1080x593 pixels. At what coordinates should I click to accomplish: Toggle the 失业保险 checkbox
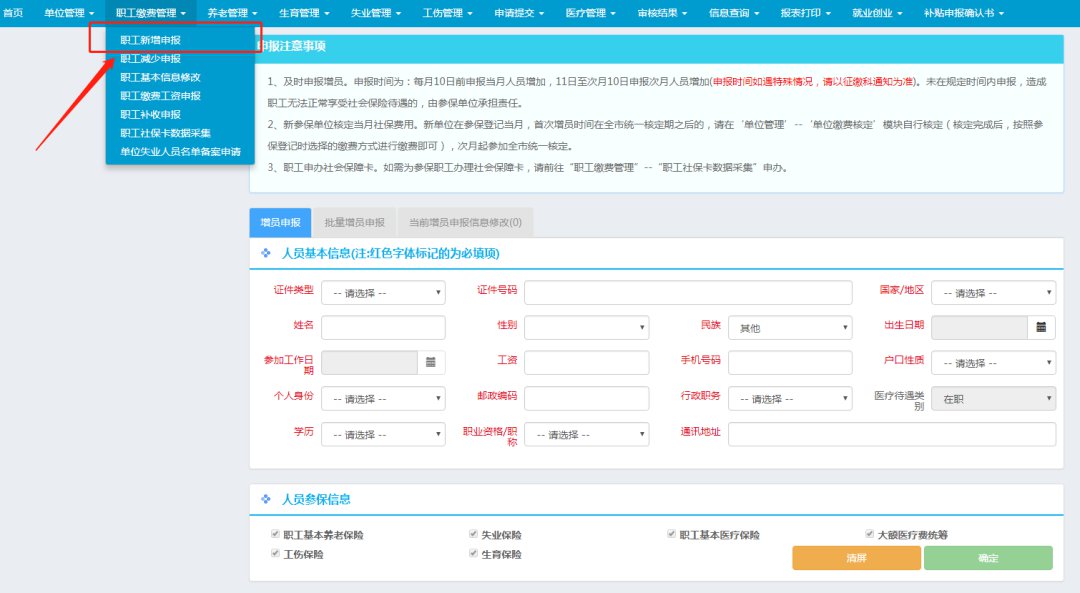474,535
